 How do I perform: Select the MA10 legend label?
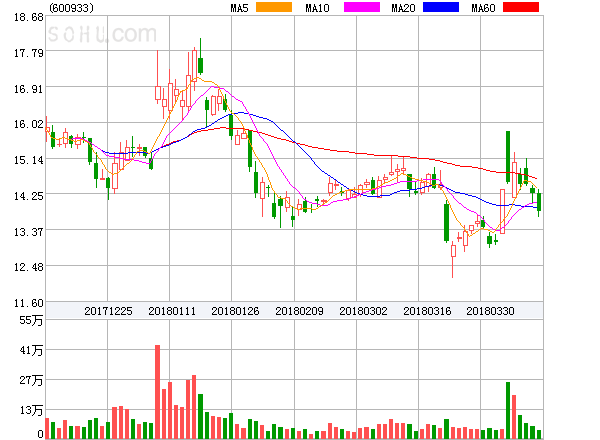(x=317, y=8)
